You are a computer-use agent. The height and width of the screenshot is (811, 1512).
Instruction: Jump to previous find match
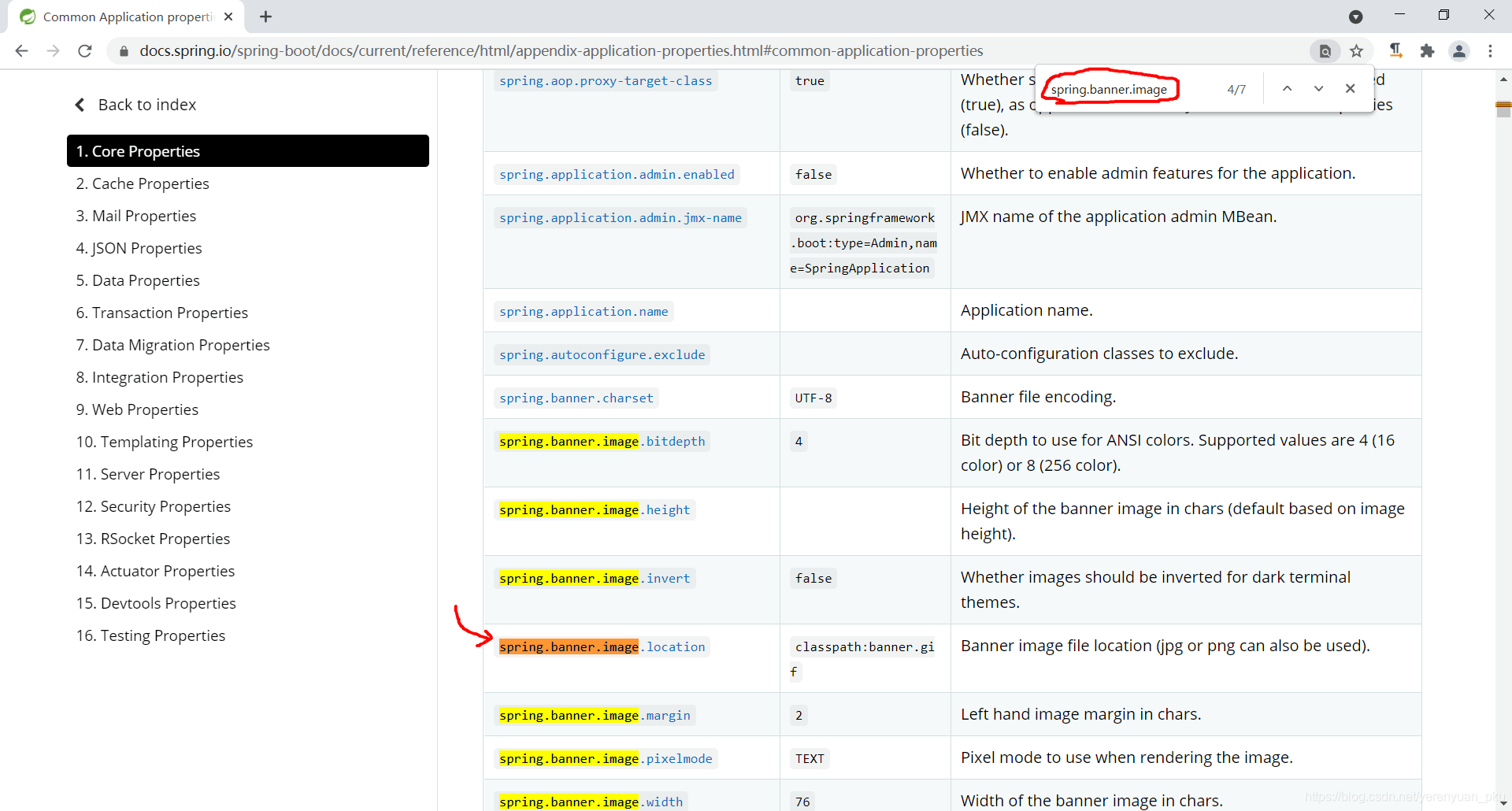pyautogui.click(x=1287, y=88)
